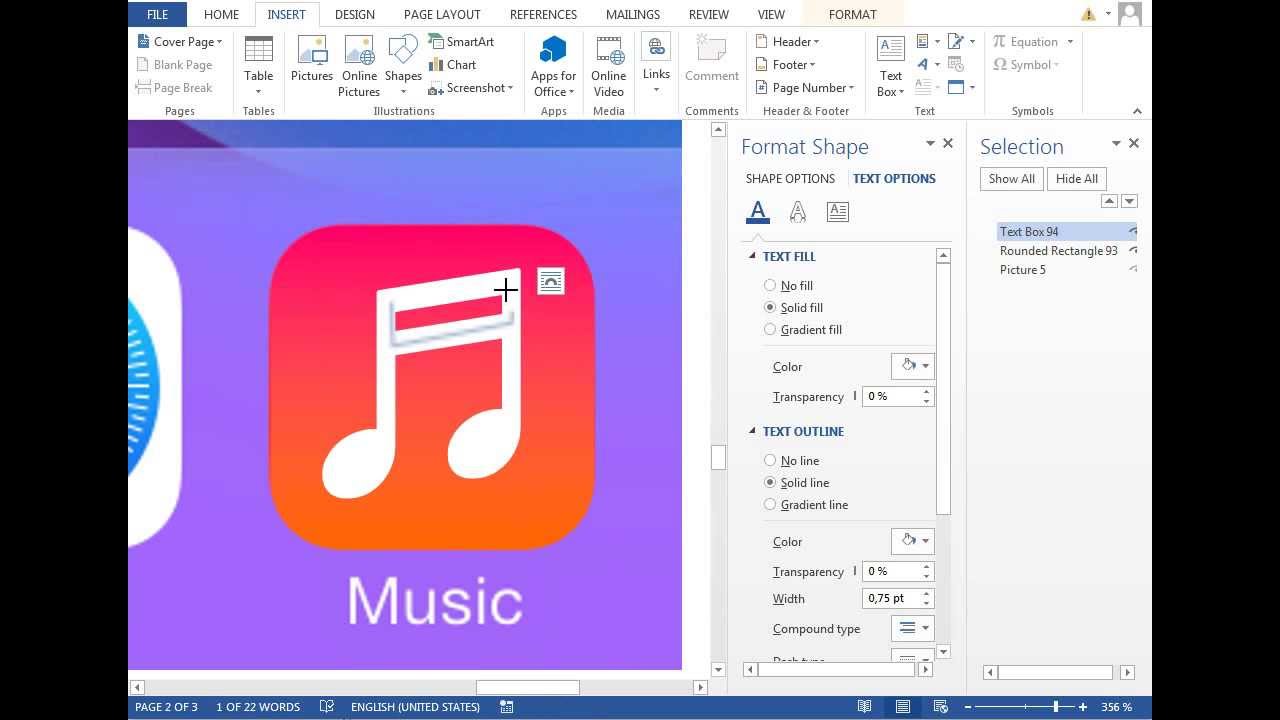Open Layout & Properties text box icon
The height and width of the screenshot is (720, 1280).
pos(837,212)
